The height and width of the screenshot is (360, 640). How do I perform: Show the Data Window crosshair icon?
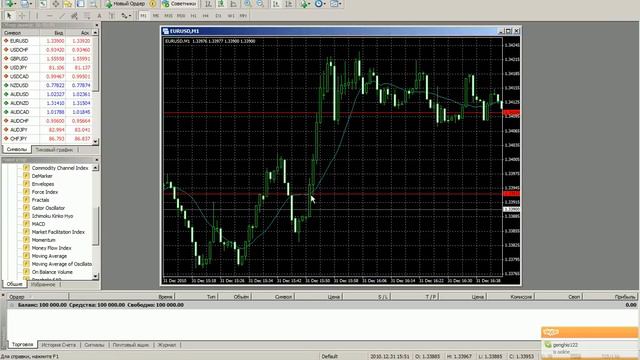coord(56,4)
